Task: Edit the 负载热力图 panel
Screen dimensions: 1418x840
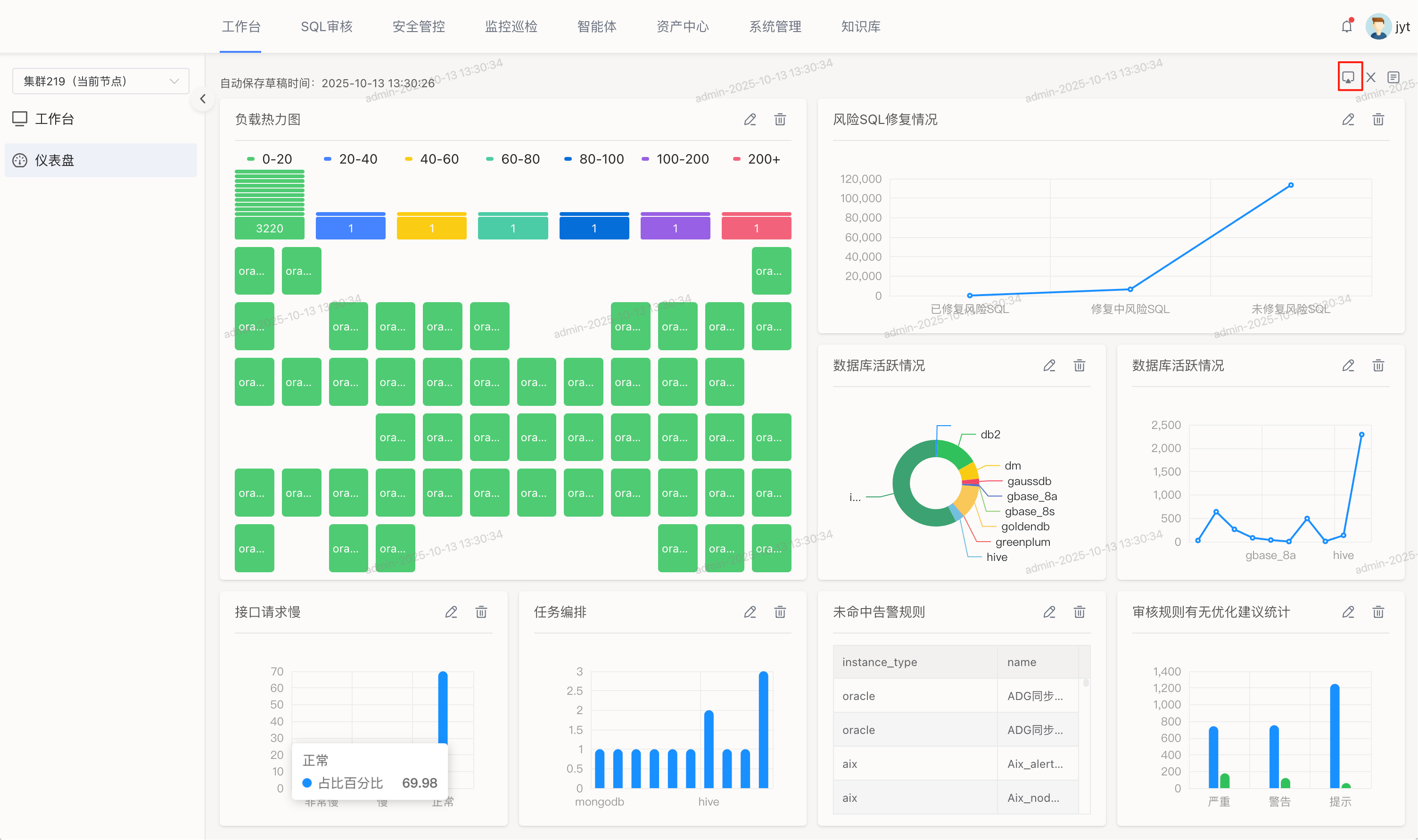Action: [750, 119]
